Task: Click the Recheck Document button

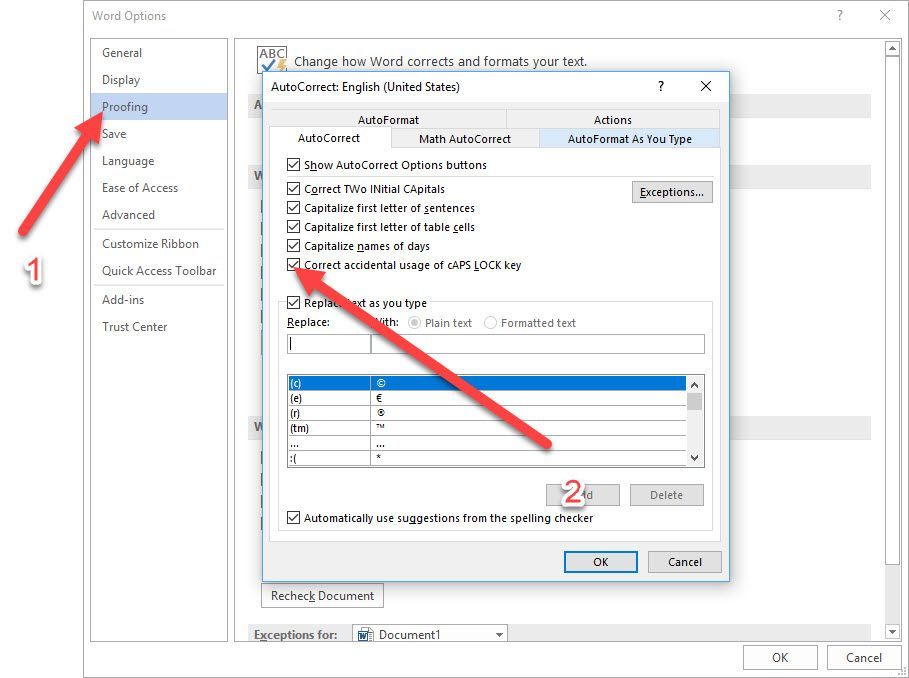Action: click(322, 596)
